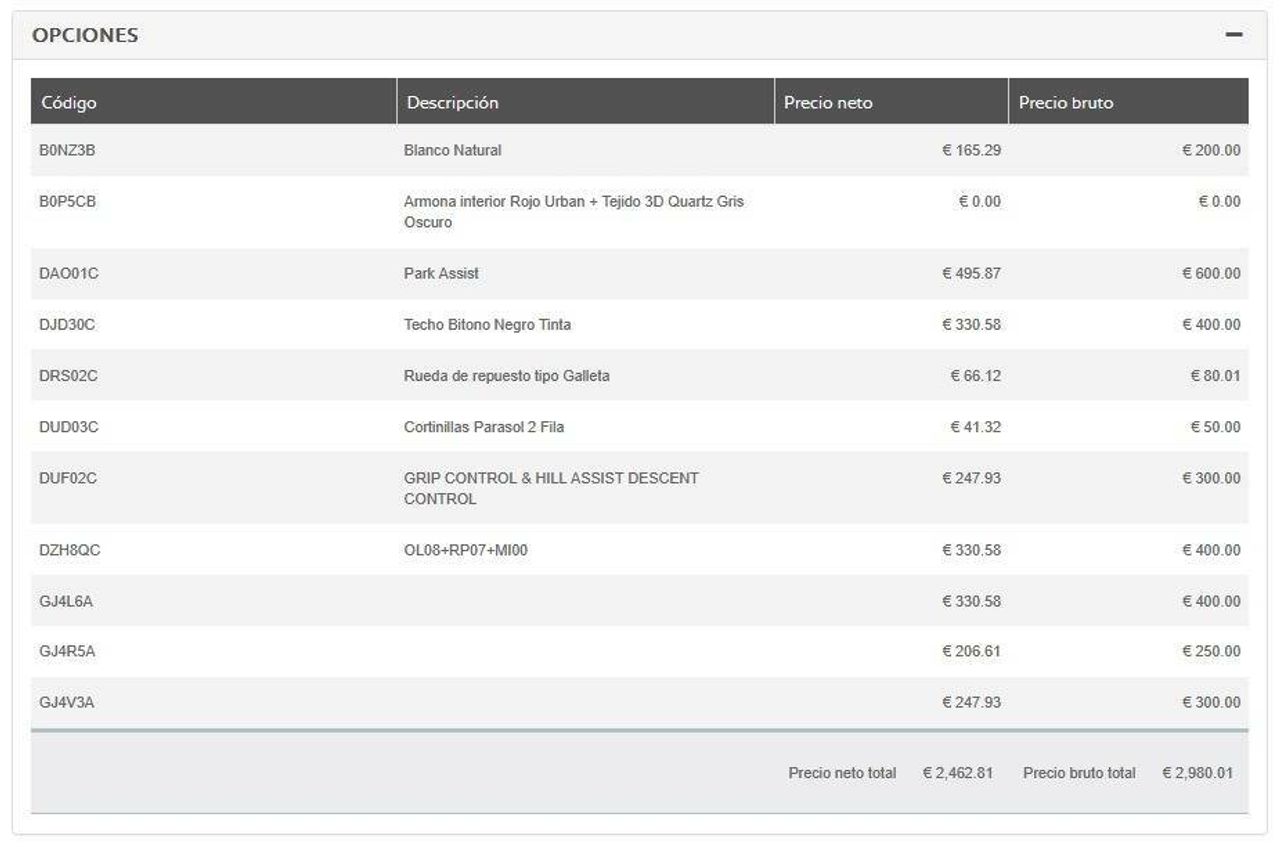This screenshot has height=847, width=1280.
Task: Select code GJ4R5A cell
Action: (x=67, y=651)
